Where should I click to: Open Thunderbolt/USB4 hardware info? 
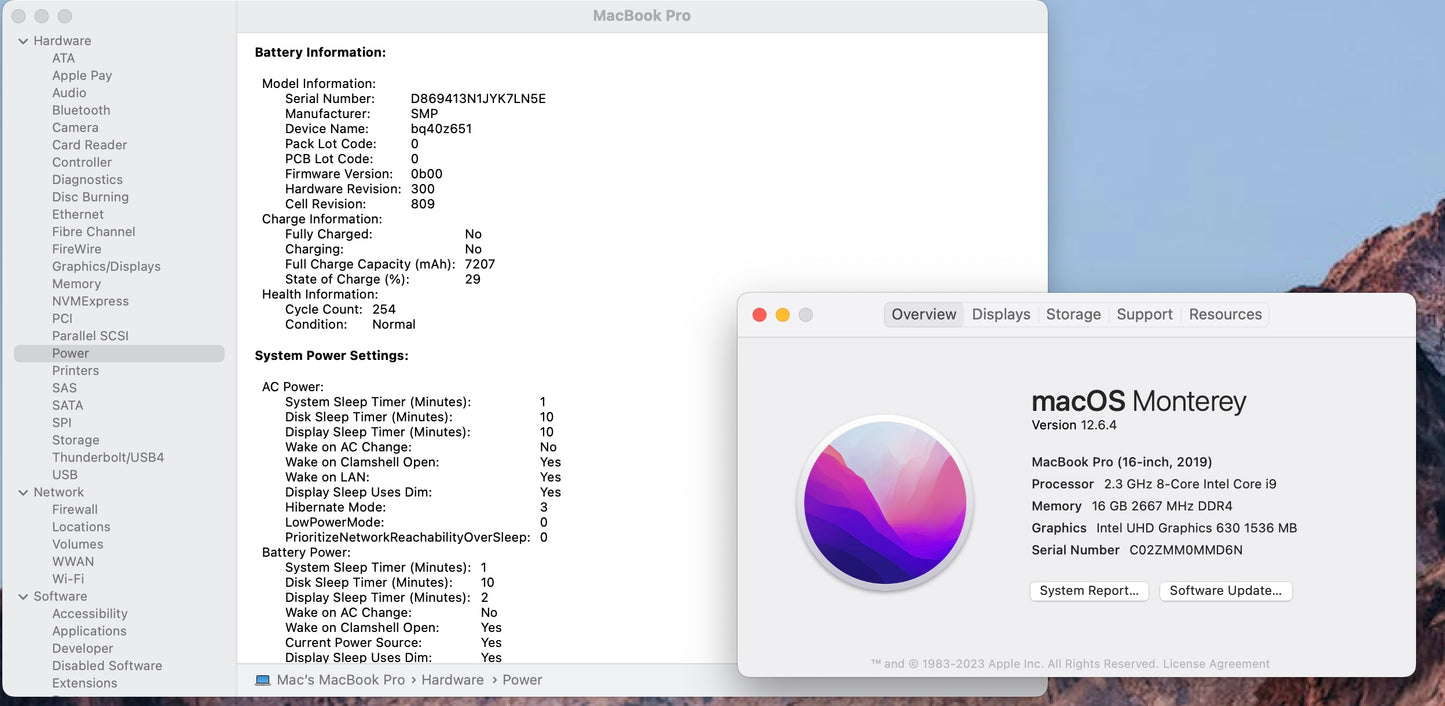click(x=110, y=457)
